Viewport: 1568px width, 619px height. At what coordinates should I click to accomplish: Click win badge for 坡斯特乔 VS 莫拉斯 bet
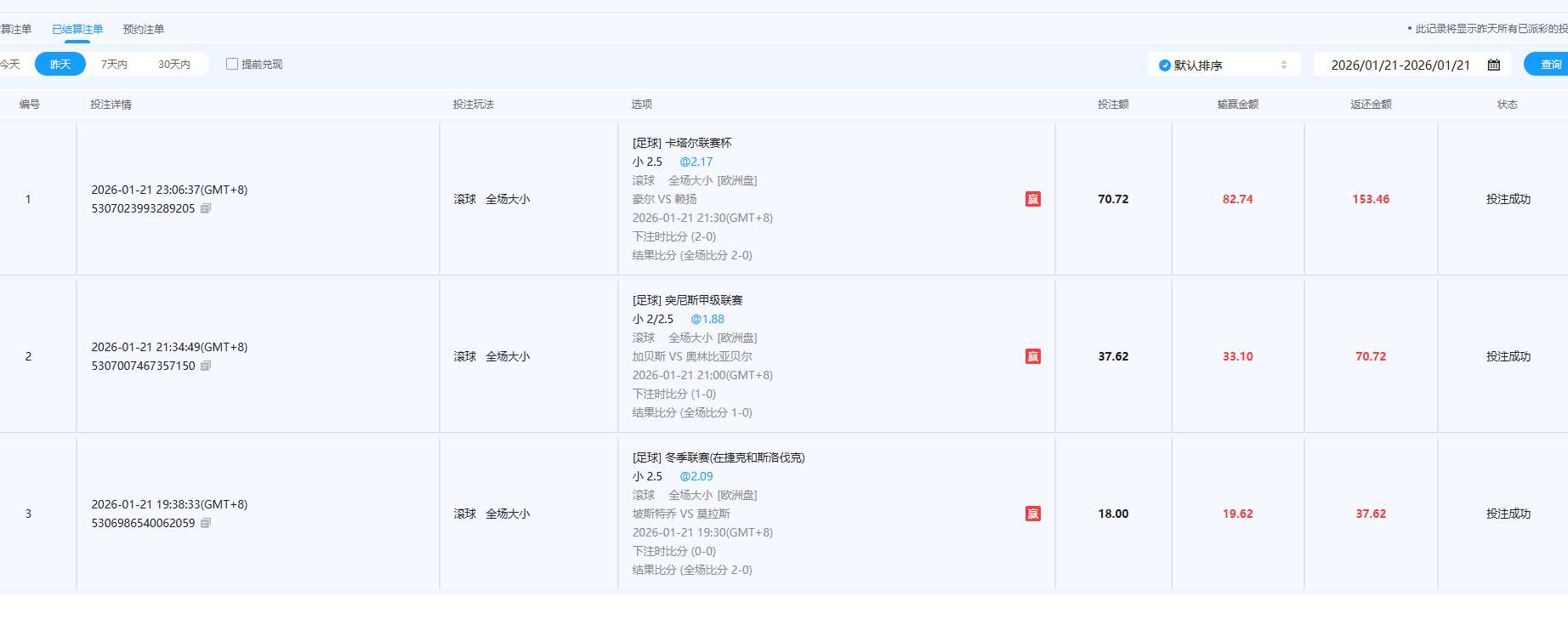point(1033,514)
